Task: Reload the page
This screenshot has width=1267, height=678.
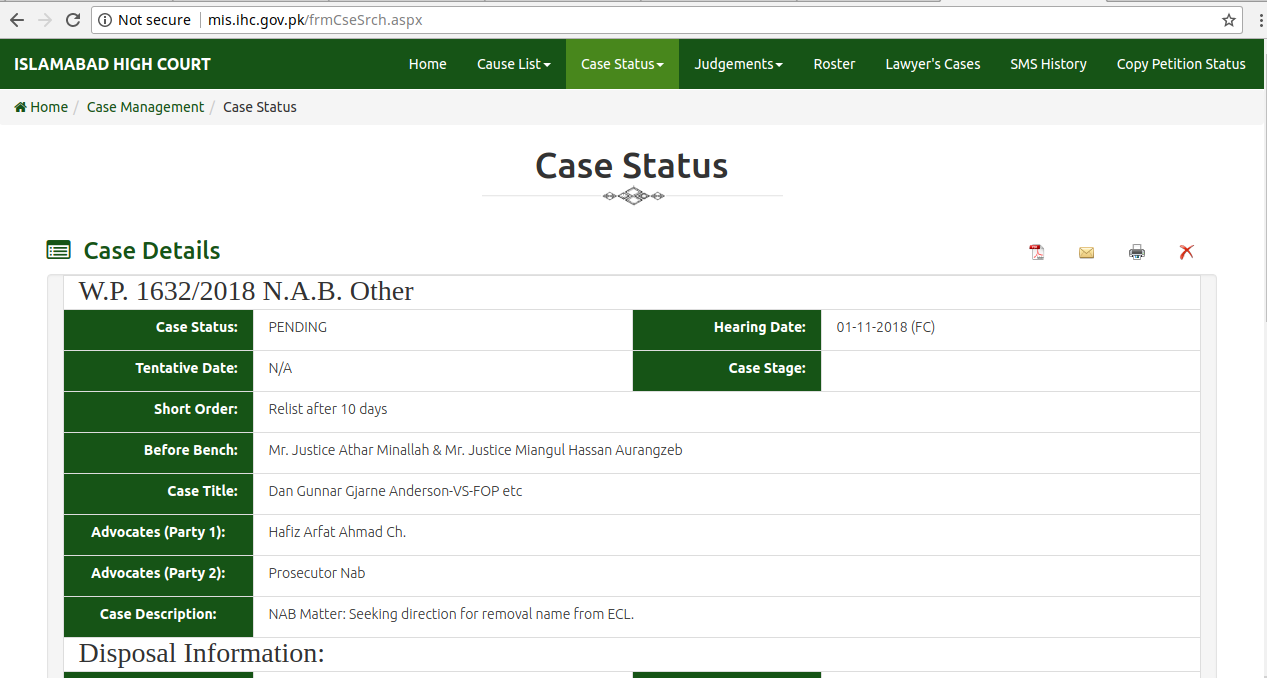Action: (72, 20)
